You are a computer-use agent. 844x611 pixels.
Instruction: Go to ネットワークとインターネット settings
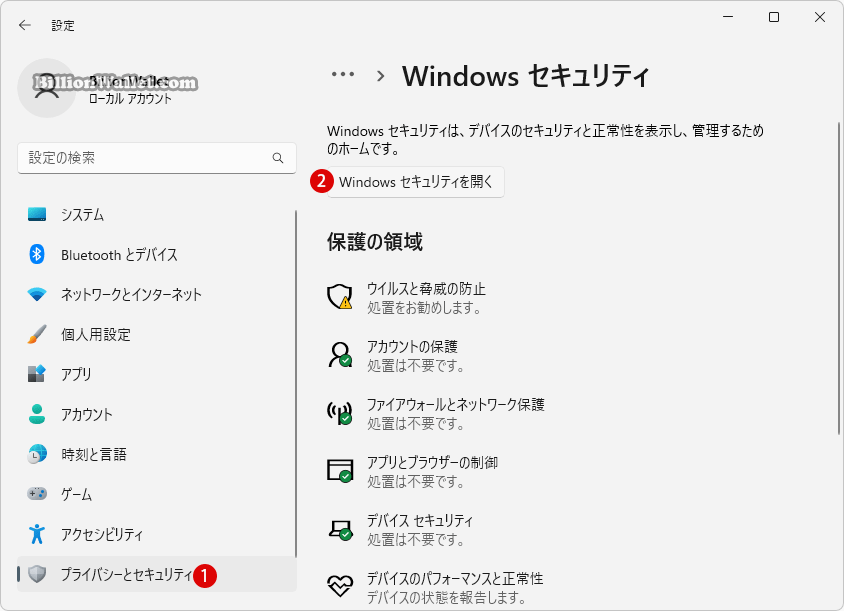[x=157, y=294]
